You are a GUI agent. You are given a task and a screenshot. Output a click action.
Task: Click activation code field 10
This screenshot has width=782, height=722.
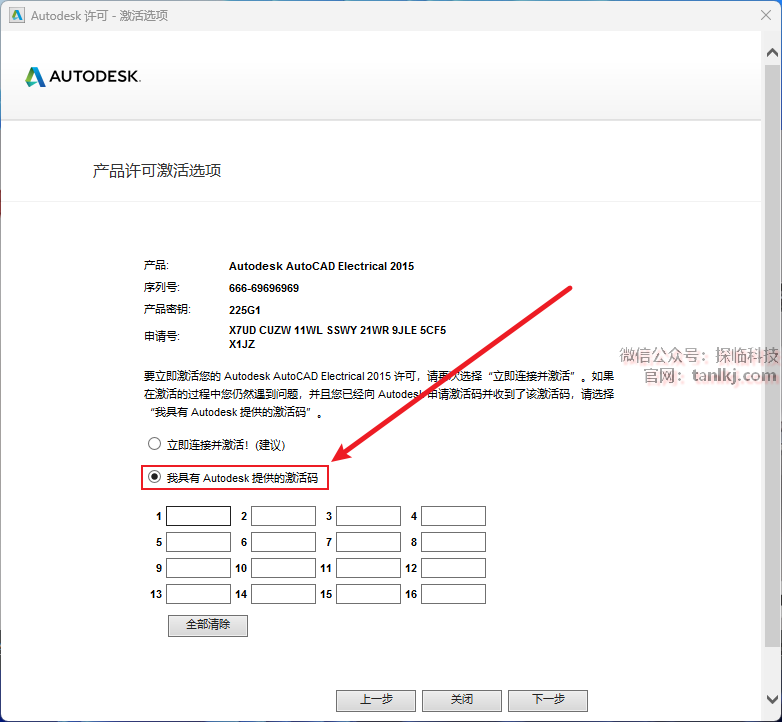tap(283, 568)
